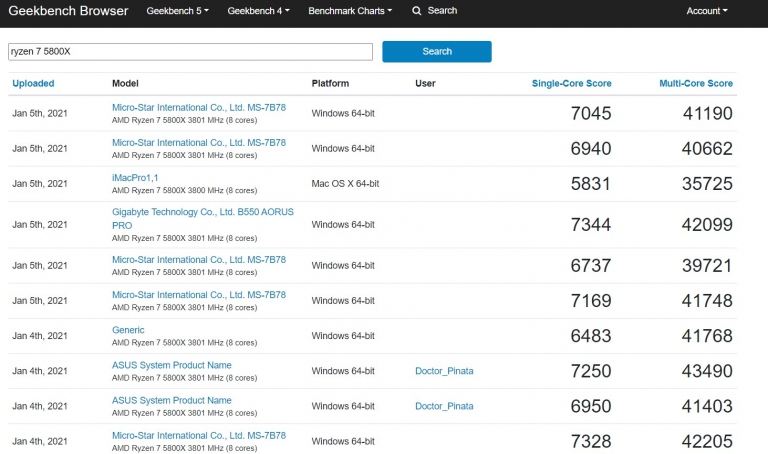Click the Model column header
The width and height of the screenshot is (768, 454).
point(125,83)
